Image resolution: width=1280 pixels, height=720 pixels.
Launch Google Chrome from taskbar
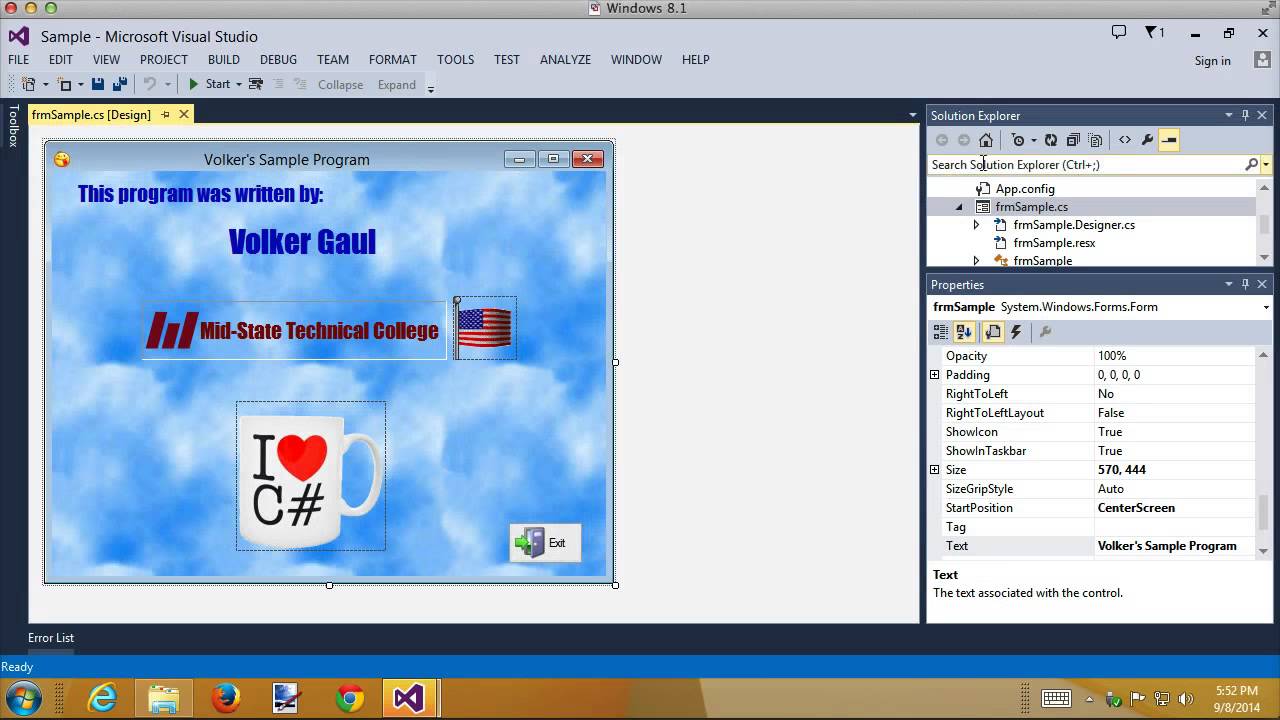349,698
